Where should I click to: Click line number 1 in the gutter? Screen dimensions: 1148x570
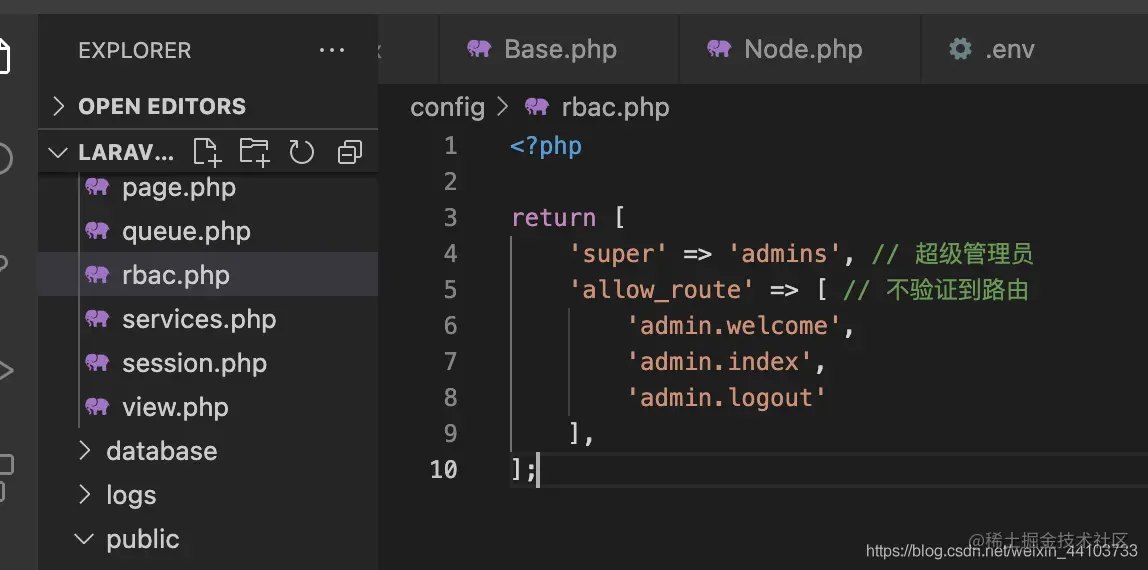450,146
